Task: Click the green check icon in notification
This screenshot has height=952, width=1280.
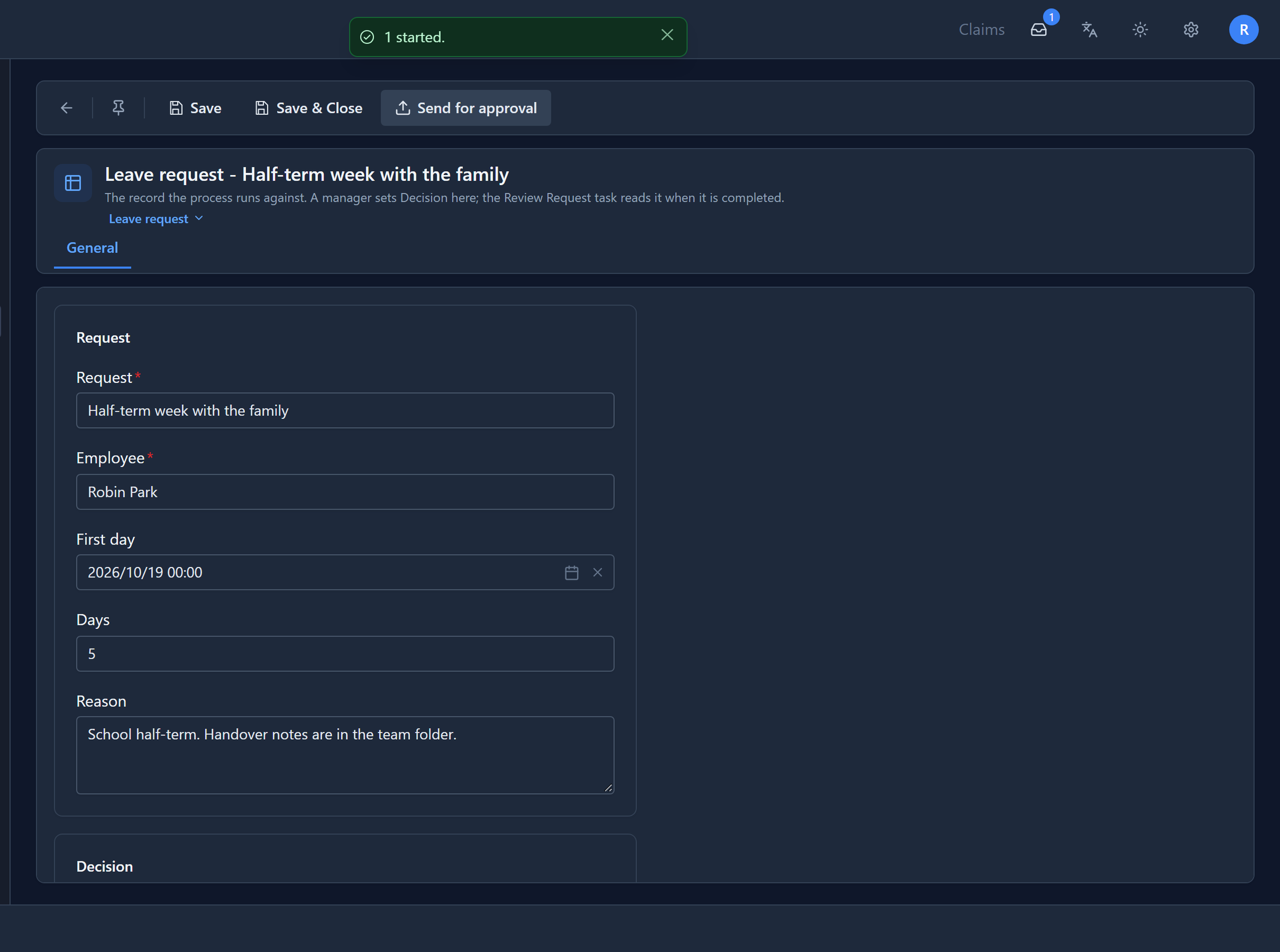Action: [x=367, y=37]
